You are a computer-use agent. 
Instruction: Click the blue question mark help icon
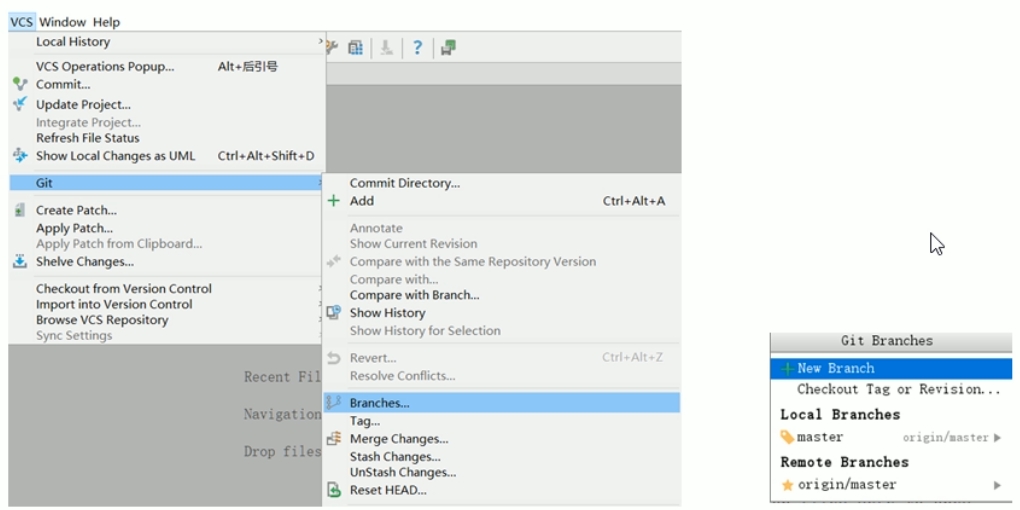[417, 47]
